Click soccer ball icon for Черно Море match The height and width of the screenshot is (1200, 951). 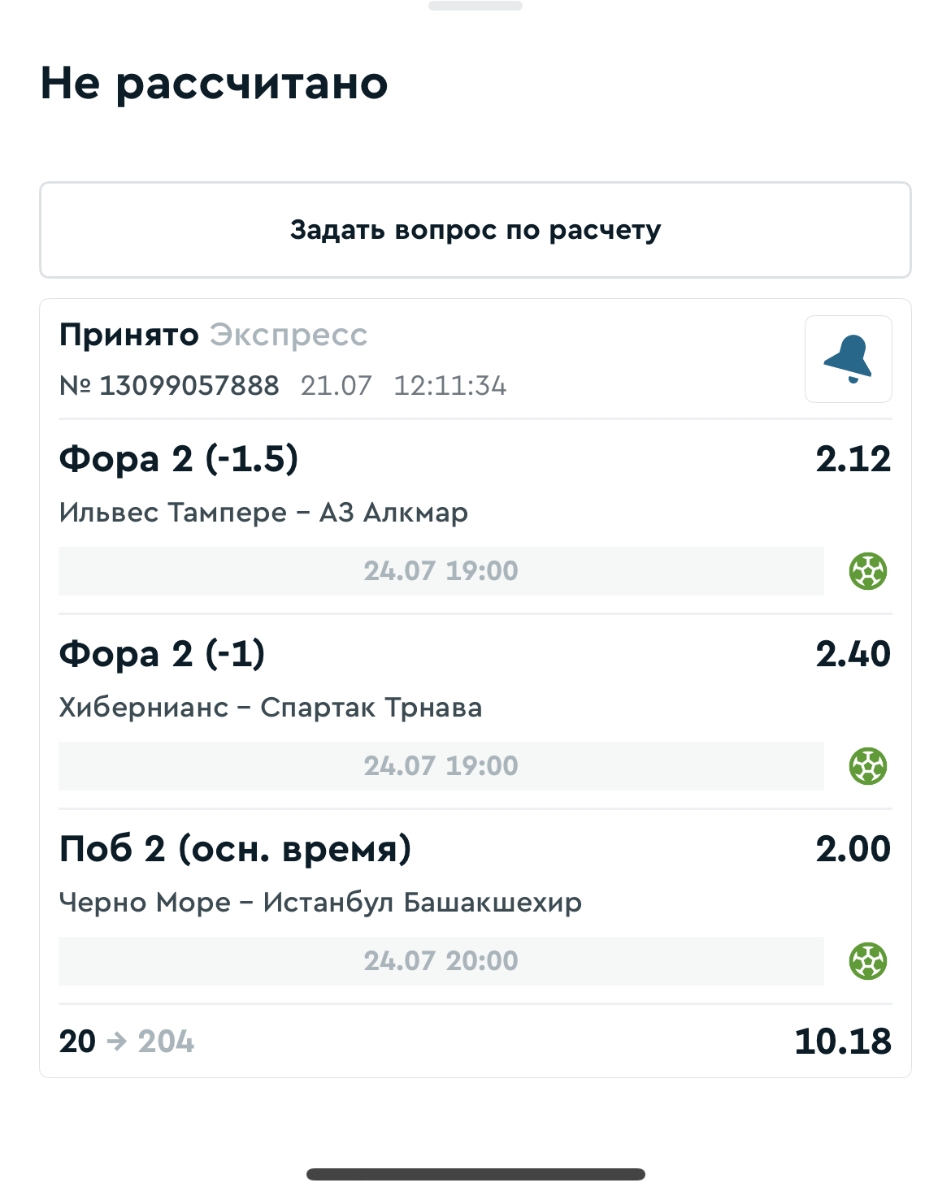coord(868,962)
